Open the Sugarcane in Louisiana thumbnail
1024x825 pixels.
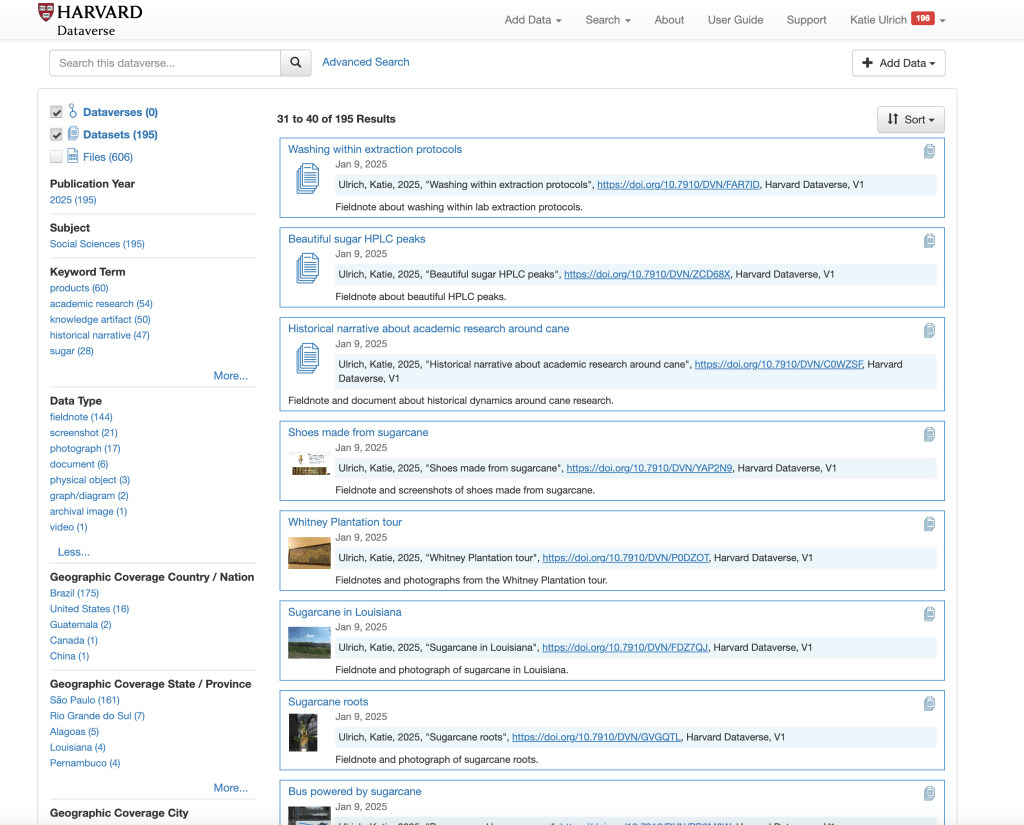point(309,642)
